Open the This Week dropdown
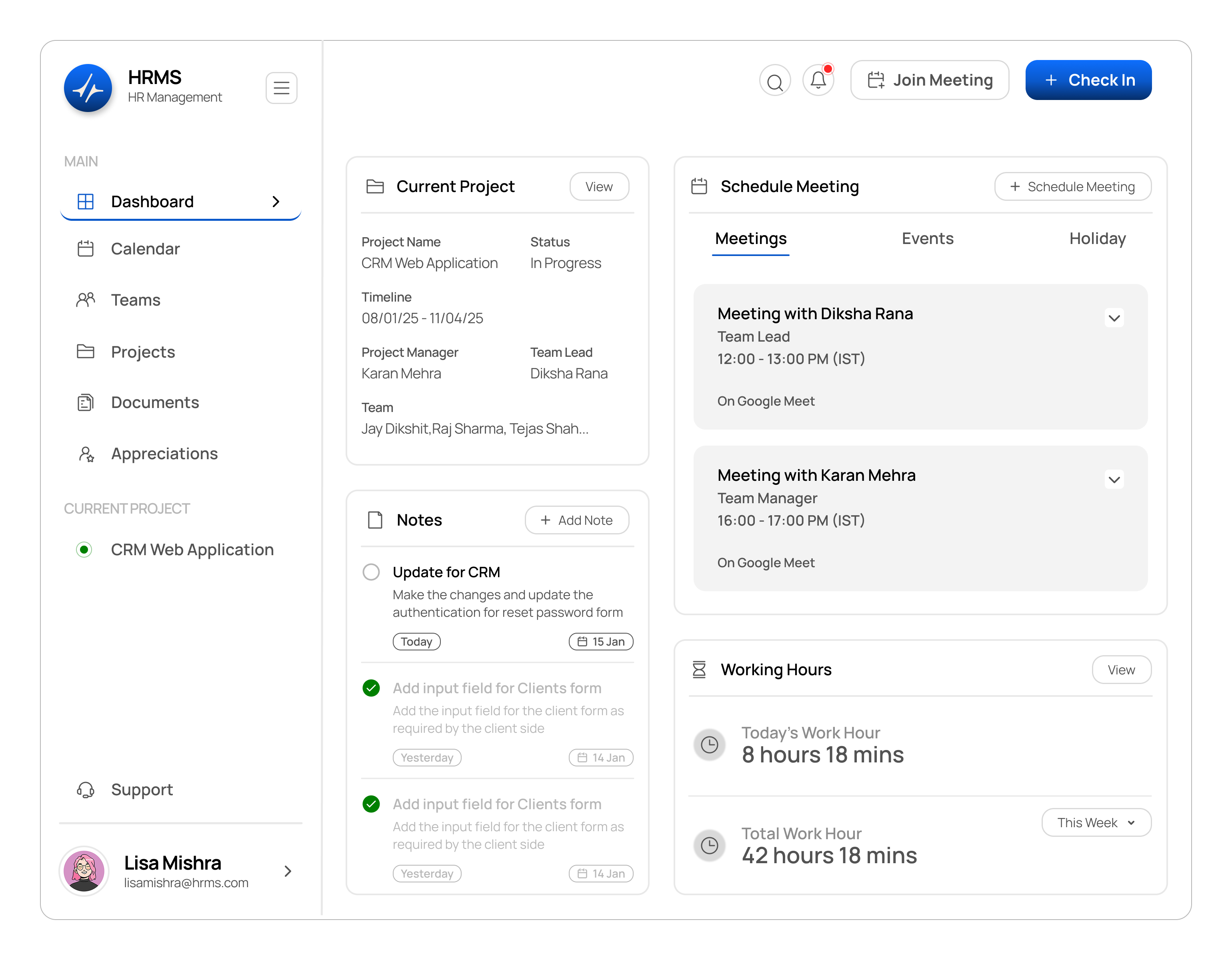The image size is (1232, 960). click(x=1096, y=823)
